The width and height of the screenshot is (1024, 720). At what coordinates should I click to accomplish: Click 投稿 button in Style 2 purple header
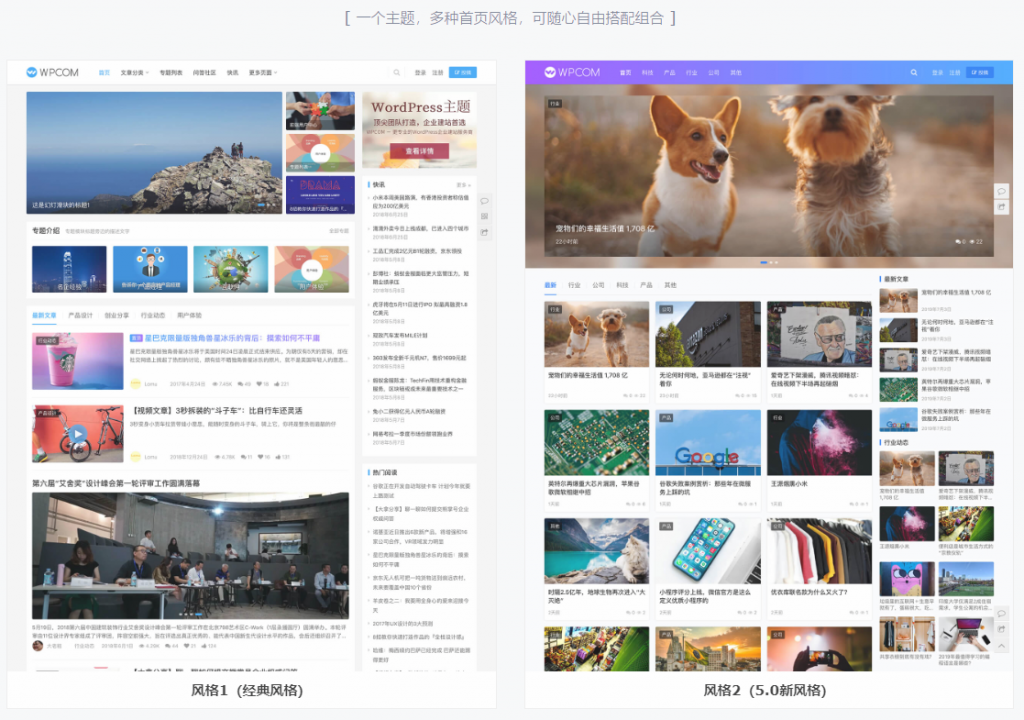(980, 73)
